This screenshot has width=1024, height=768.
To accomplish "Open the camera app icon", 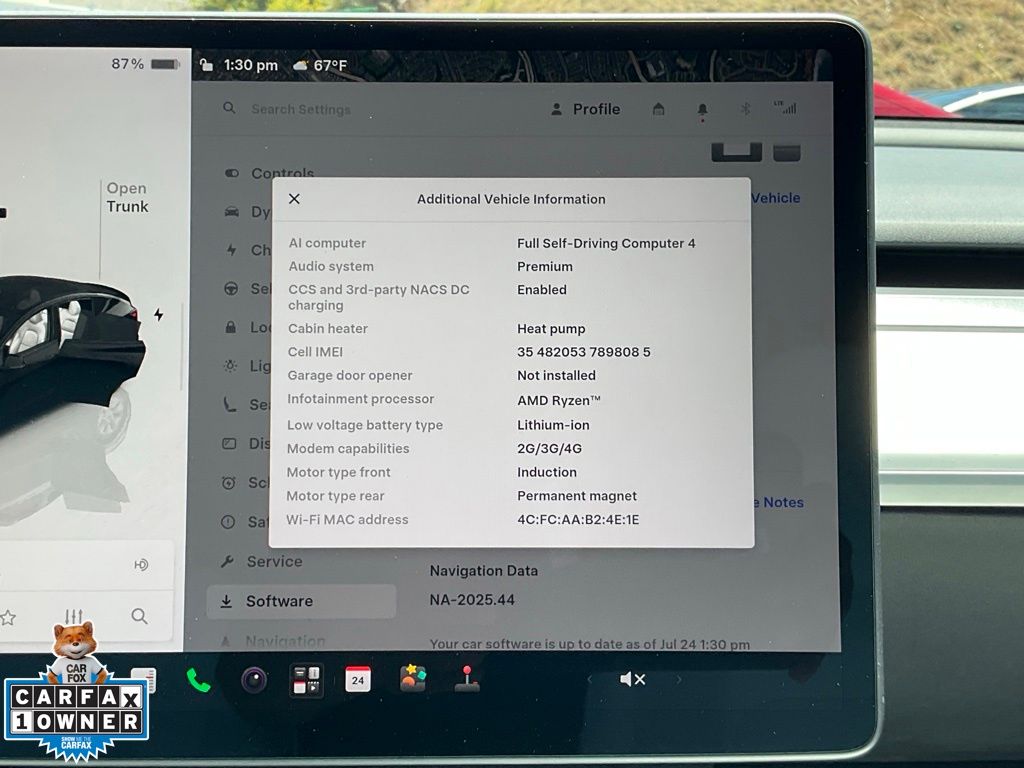I will click(254, 680).
